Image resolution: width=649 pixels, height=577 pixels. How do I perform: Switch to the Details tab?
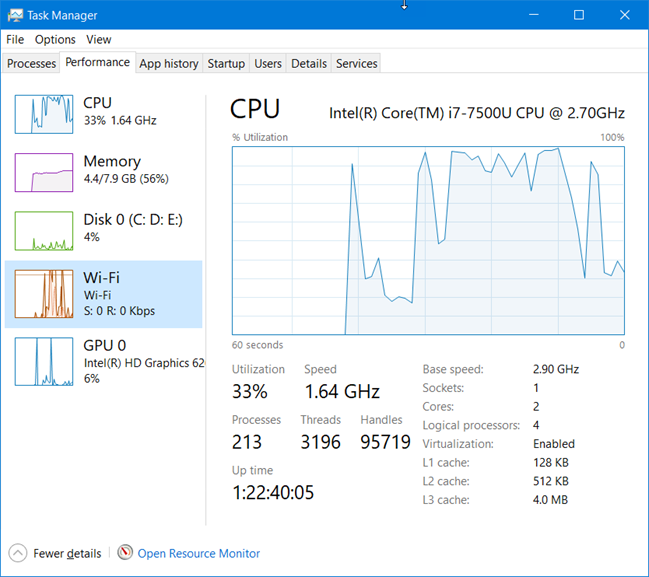click(x=309, y=63)
